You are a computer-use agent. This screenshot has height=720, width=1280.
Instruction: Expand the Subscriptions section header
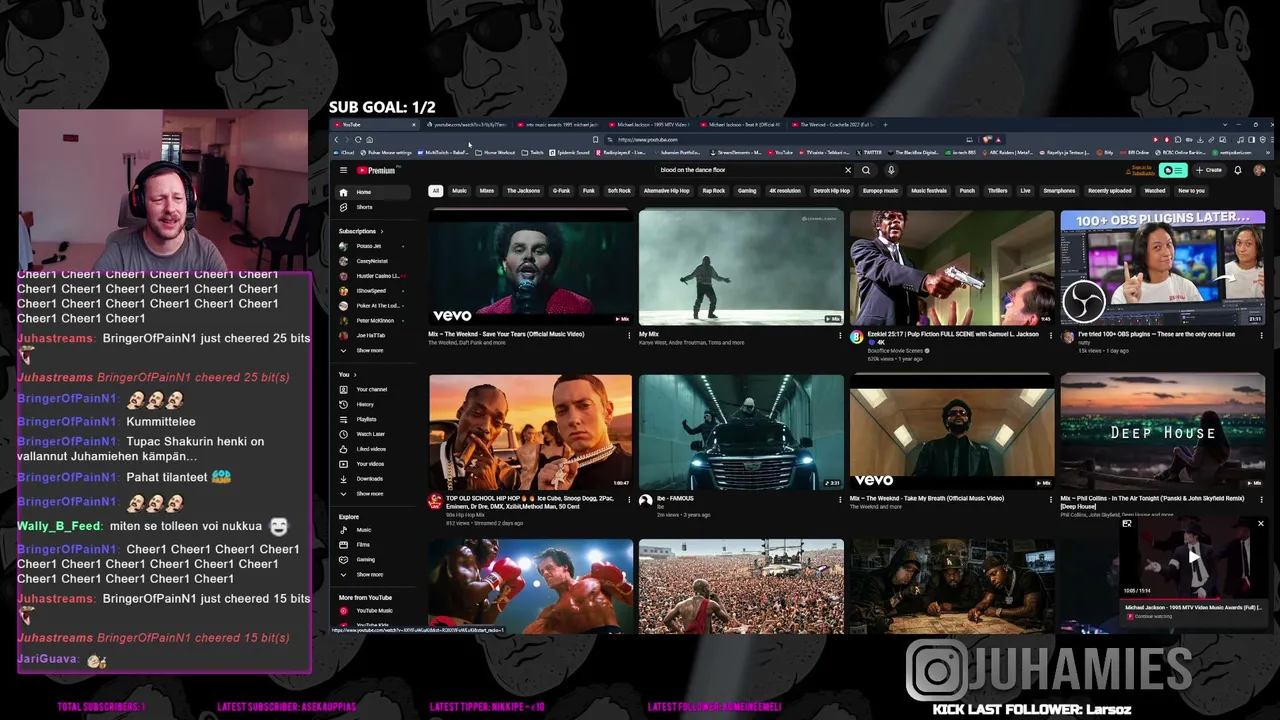coord(359,231)
